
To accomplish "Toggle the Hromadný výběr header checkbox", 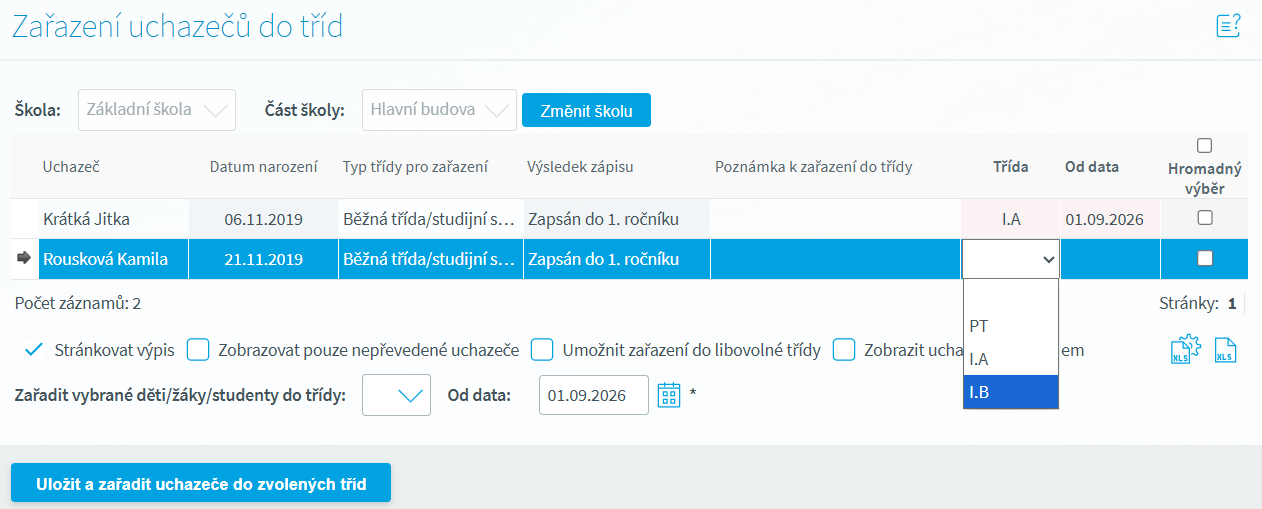I will 1204,146.
